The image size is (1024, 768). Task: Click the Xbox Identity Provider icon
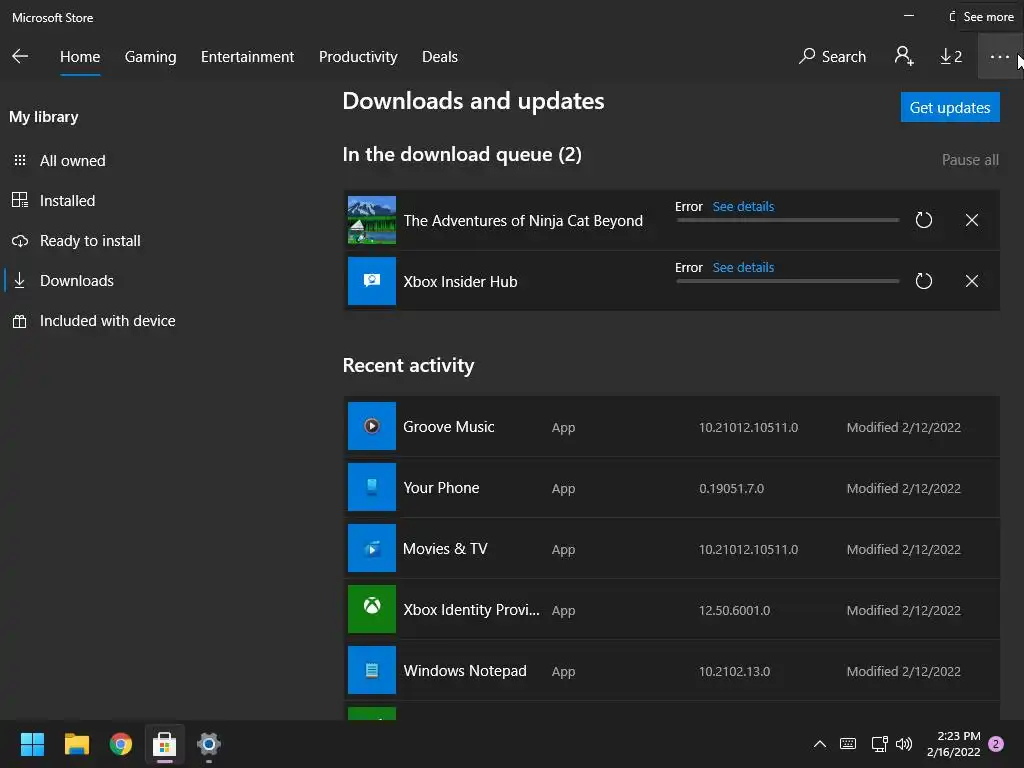pyautogui.click(x=372, y=609)
